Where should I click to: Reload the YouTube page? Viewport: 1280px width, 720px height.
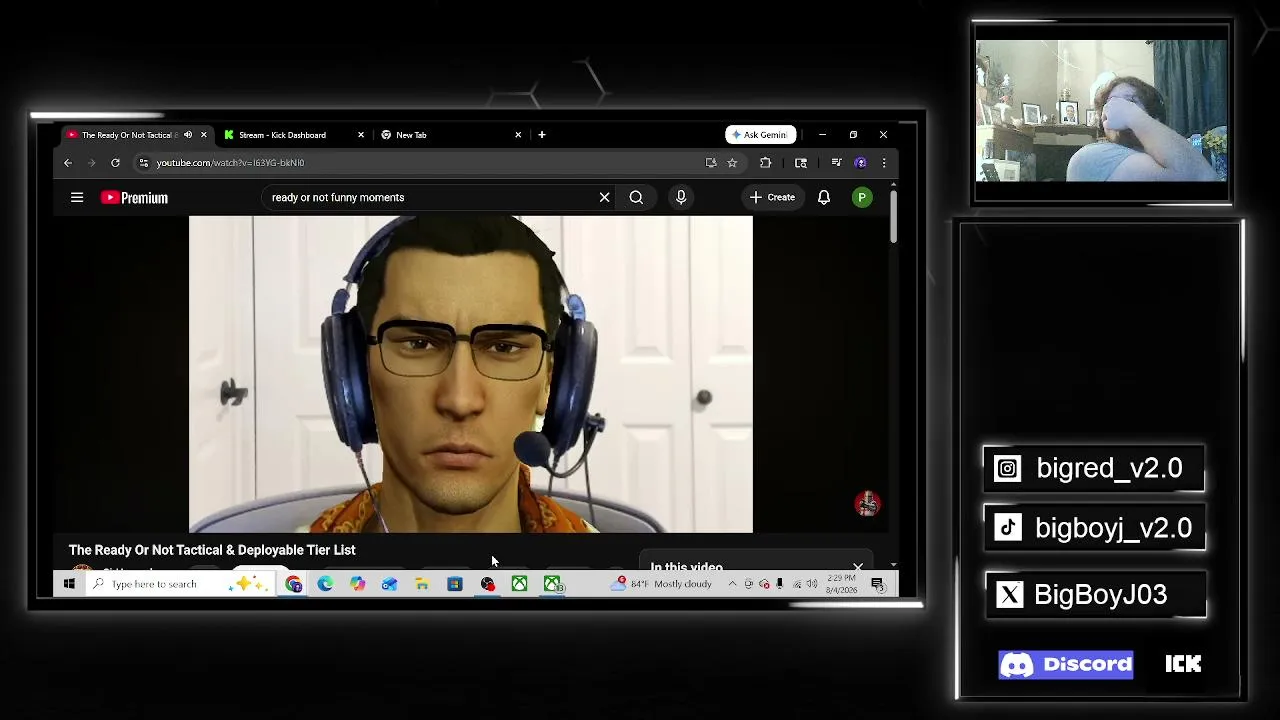[x=115, y=163]
